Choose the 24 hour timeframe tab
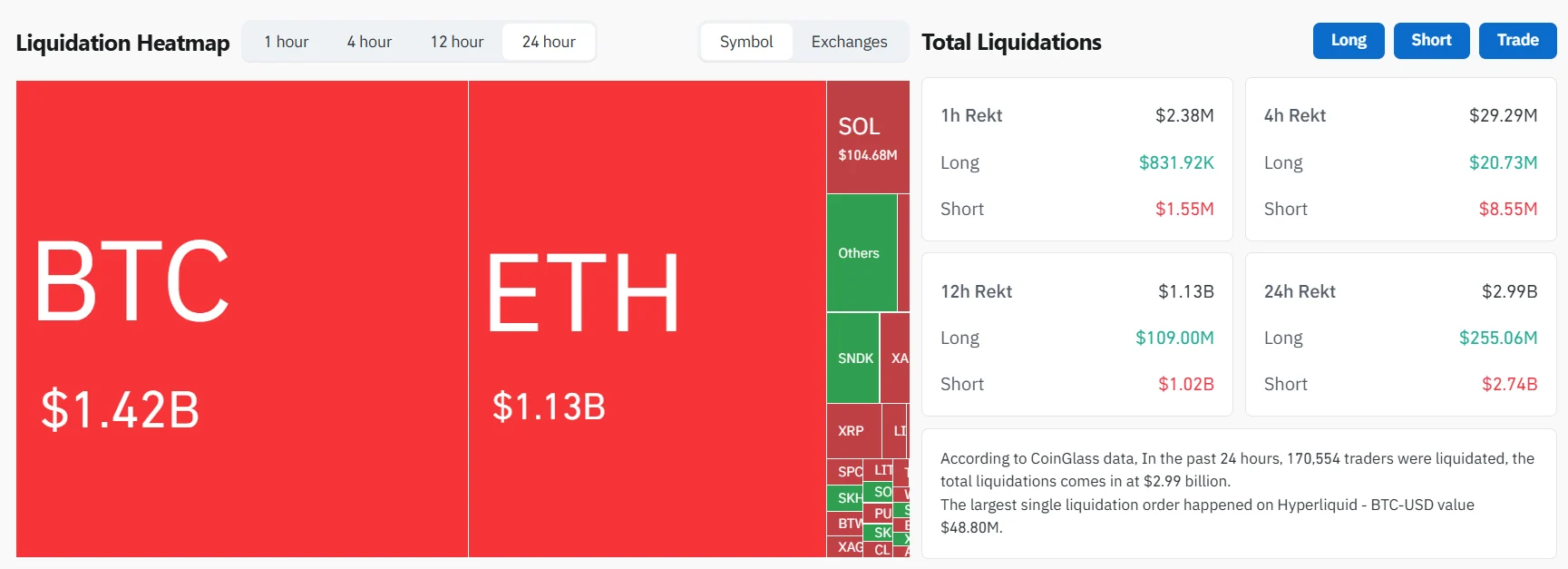 click(x=549, y=42)
